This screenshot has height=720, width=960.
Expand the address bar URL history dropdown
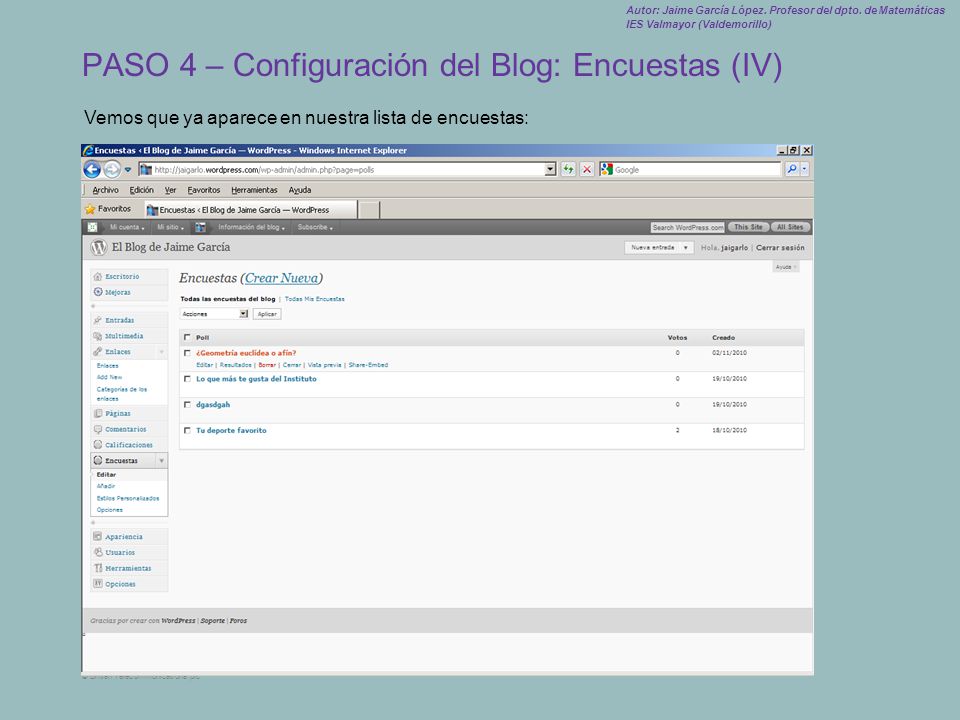pyautogui.click(x=550, y=170)
